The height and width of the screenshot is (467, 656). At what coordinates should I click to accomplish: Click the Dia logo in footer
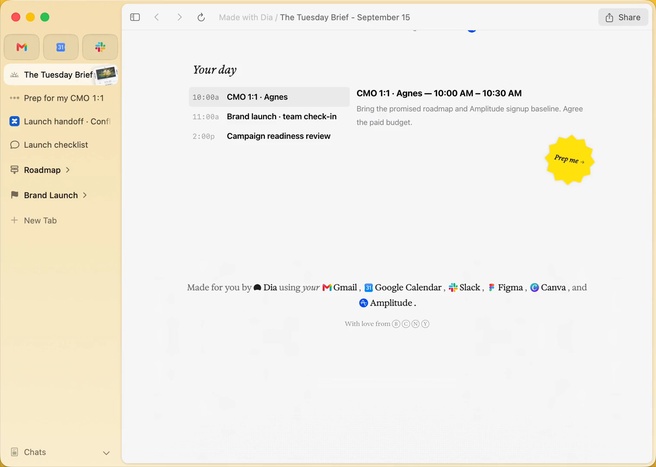pos(257,287)
